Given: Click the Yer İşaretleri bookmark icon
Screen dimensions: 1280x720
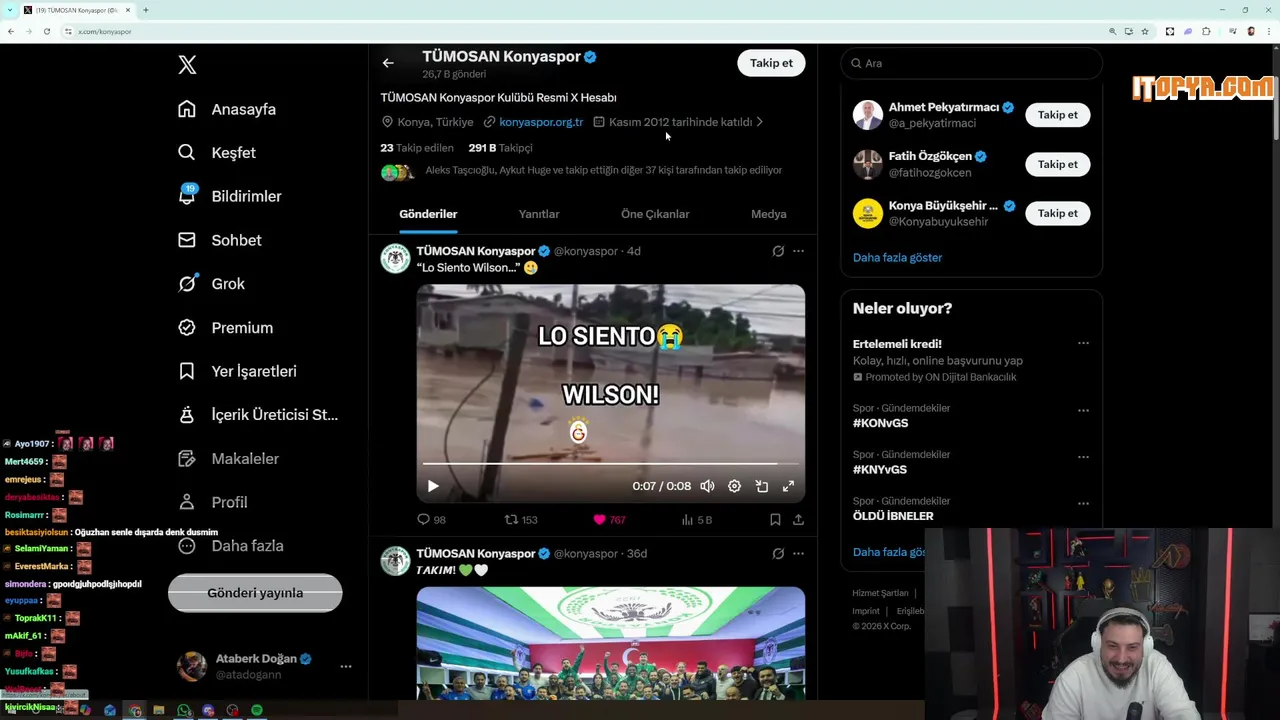Looking at the screenshot, I should point(187,371).
